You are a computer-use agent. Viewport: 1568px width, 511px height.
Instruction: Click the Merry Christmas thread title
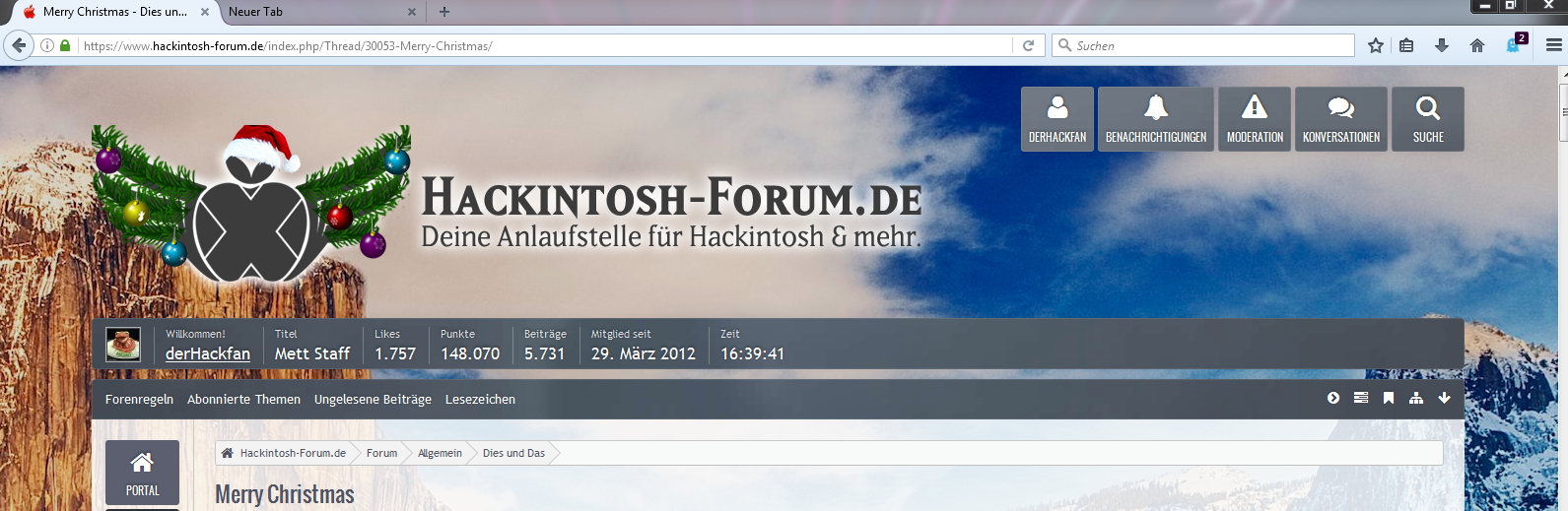[x=285, y=494]
